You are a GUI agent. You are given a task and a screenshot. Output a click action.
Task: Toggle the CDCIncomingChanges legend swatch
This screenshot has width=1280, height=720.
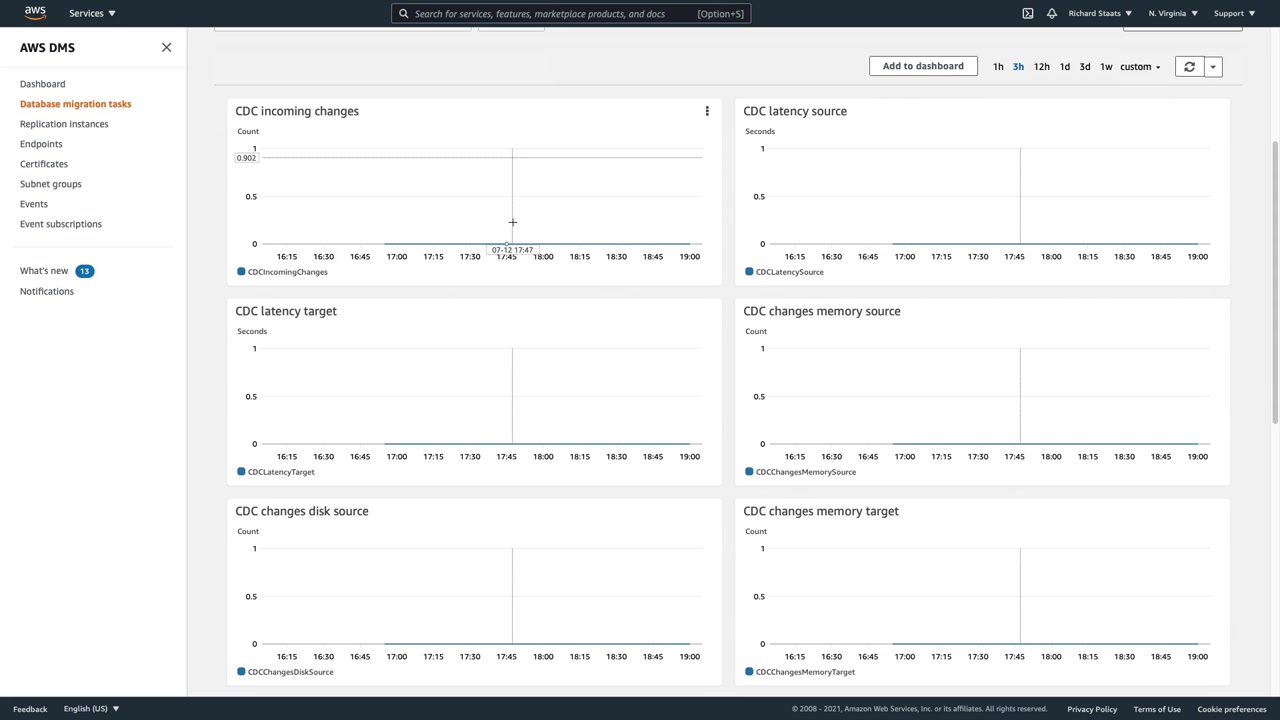point(241,272)
